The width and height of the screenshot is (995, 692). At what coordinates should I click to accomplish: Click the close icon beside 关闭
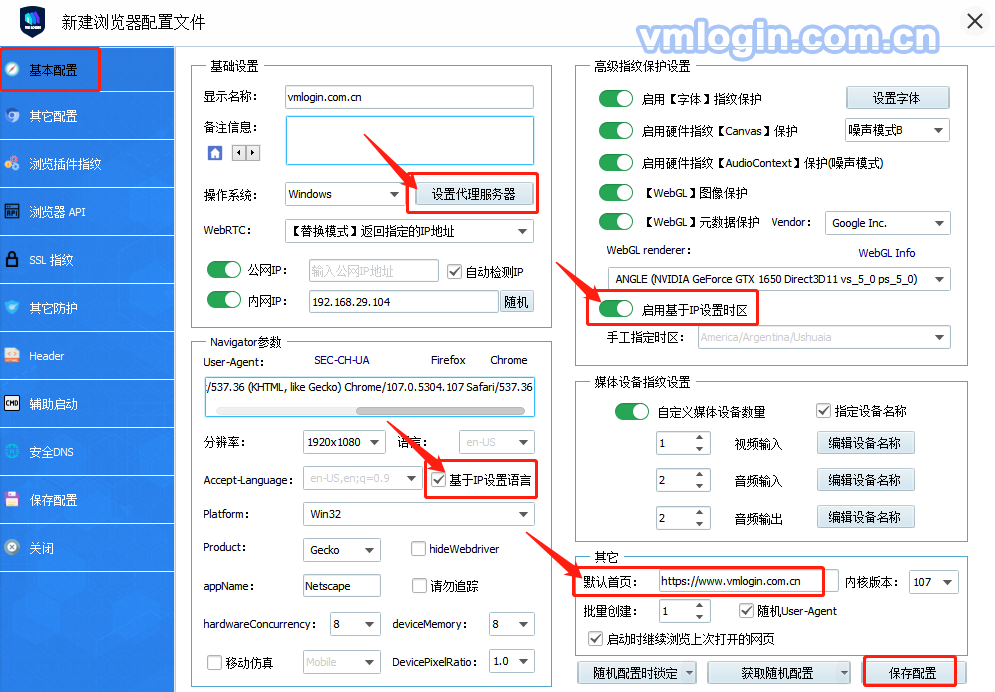(x=12, y=547)
